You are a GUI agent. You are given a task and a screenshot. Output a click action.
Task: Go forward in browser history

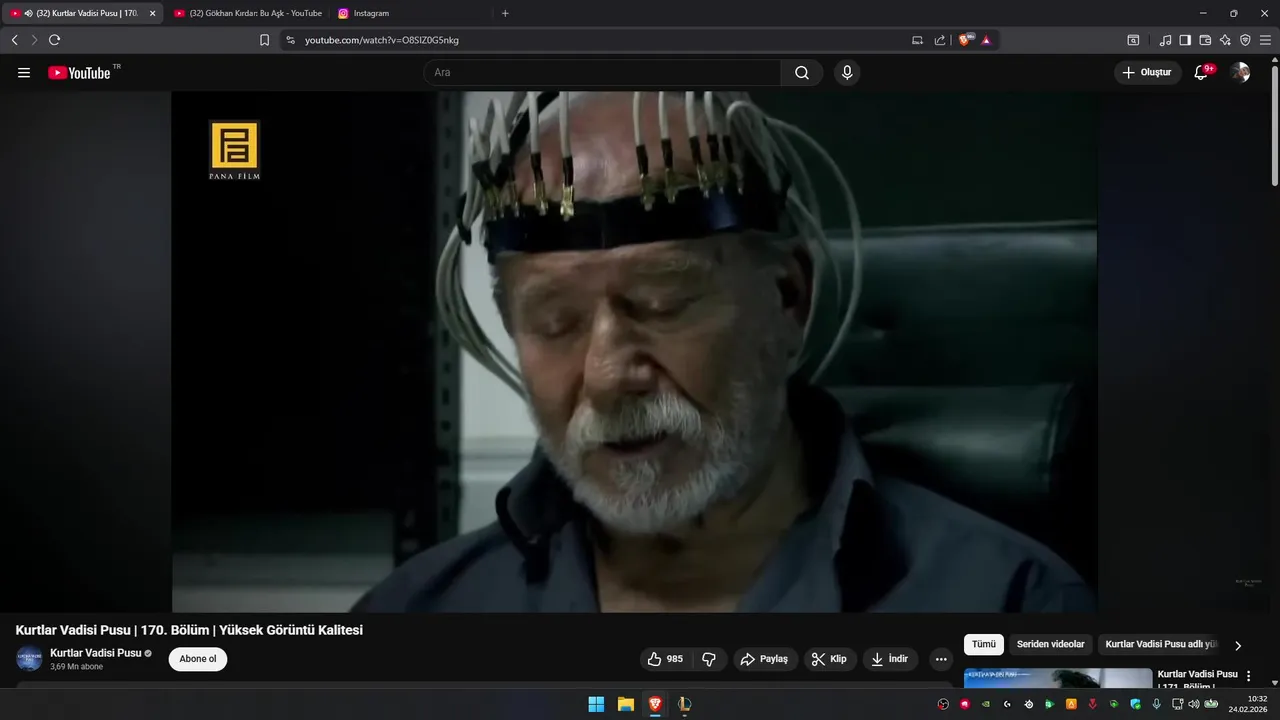pos(34,40)
